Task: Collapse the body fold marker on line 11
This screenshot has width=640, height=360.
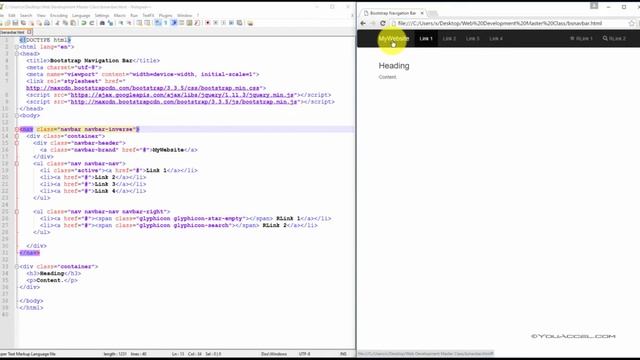Action: 17,116
